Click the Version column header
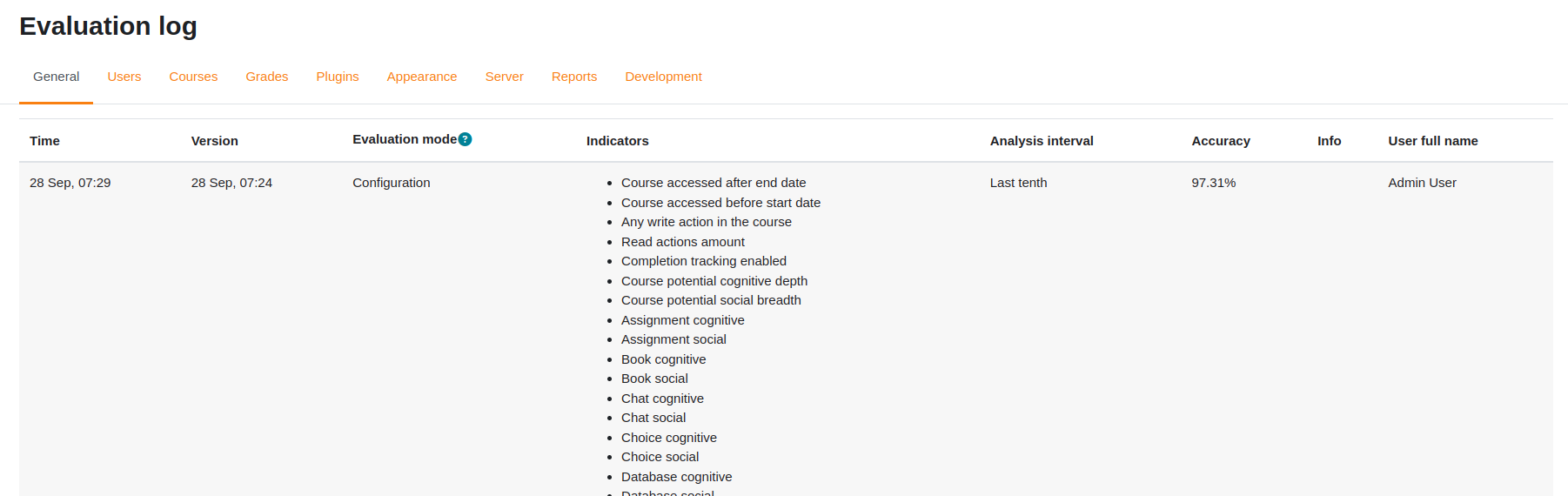Screen dimensions: 1568x496 [x=215, y=141]
